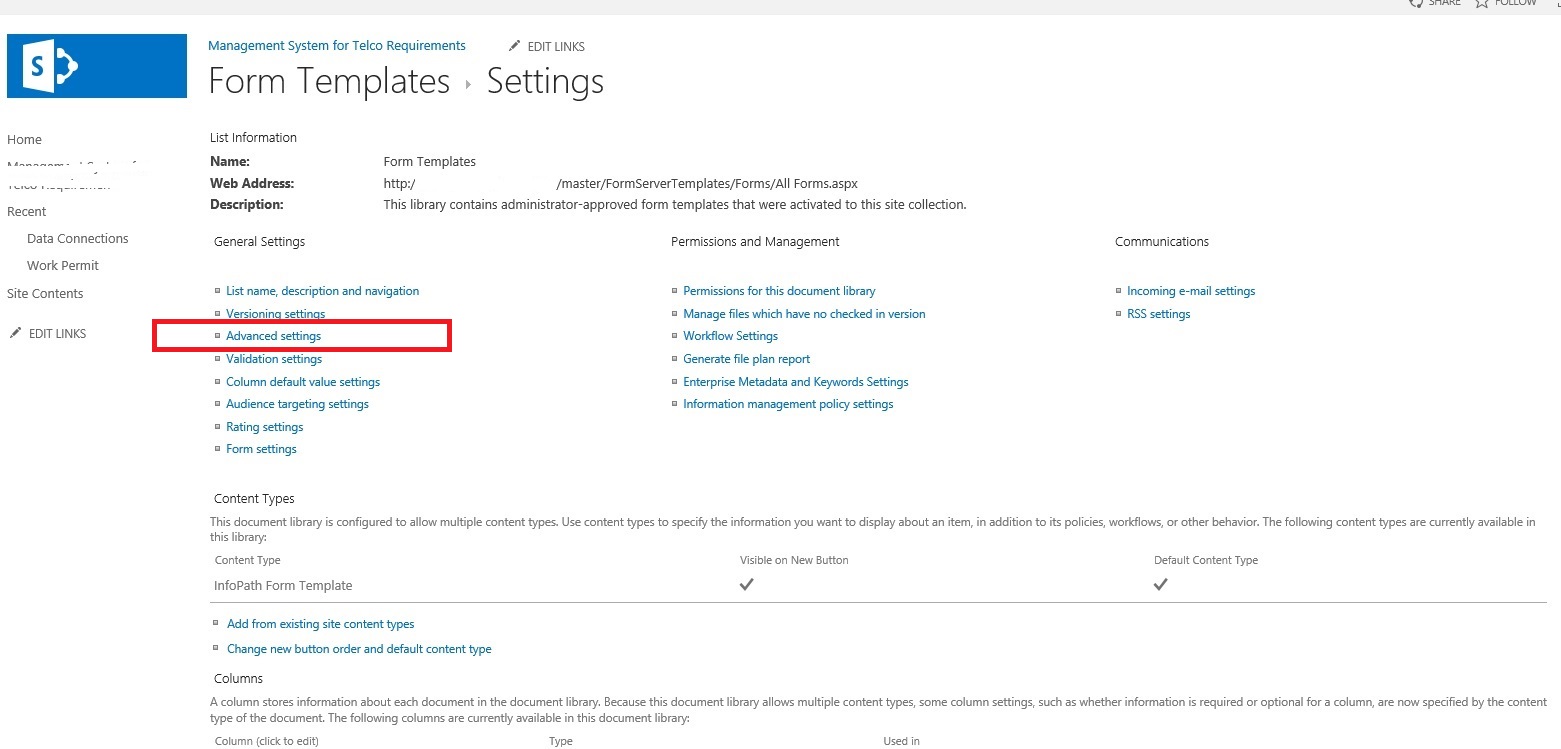Open Workflow Settings
1561x749 pixels.
tap(730, 335)
